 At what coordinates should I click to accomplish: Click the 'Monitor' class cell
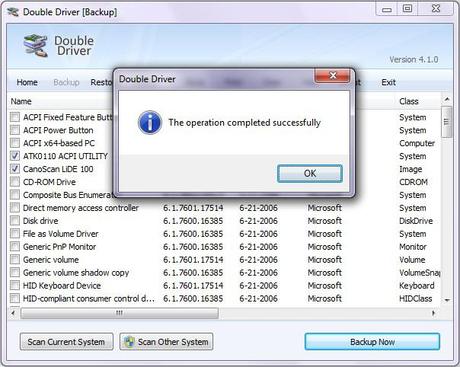[x=413, y=247]
